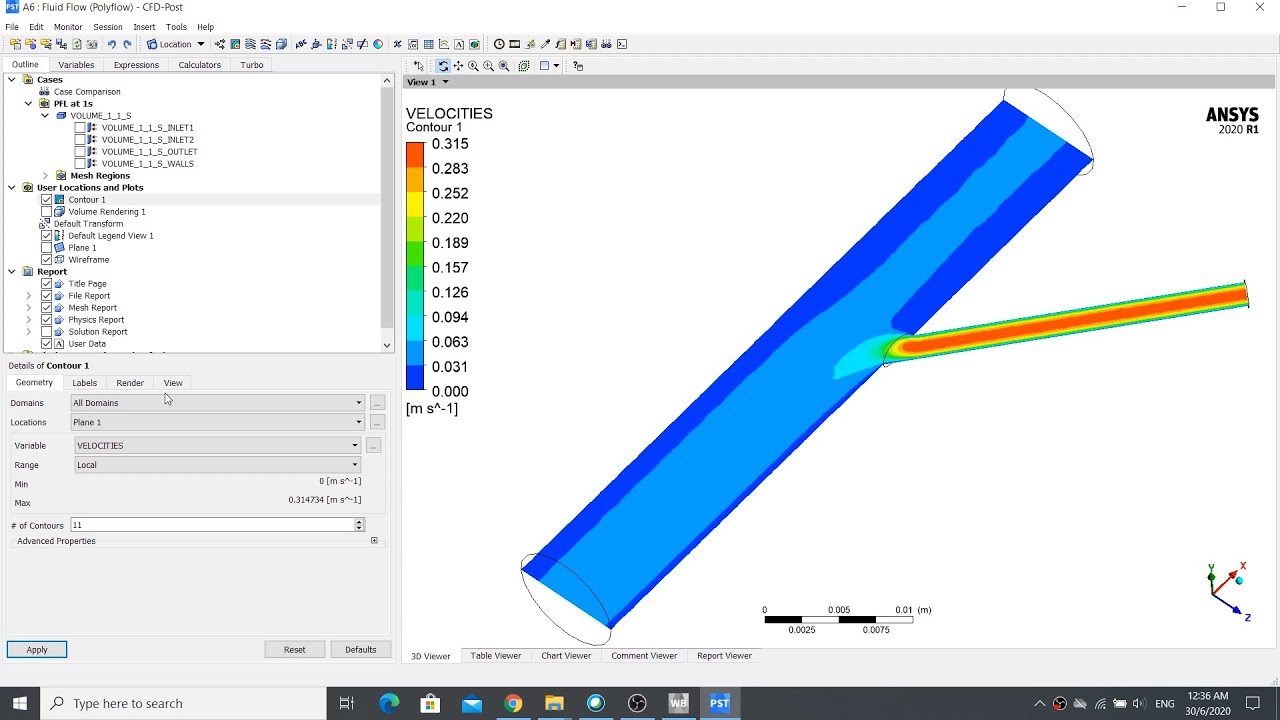This screenshot has width=1280, height=720.
Task: Open the Command Editor icon
Action: (622, 44)
